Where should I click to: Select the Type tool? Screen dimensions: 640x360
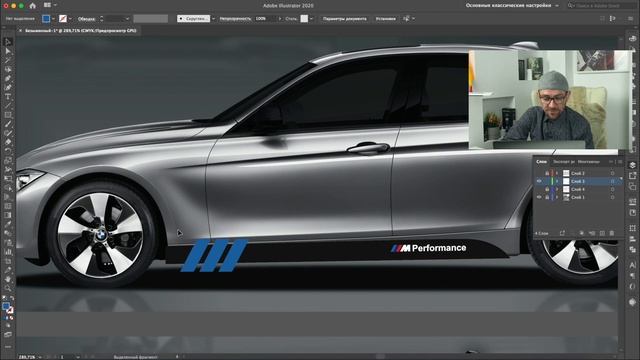pos(8,97)
